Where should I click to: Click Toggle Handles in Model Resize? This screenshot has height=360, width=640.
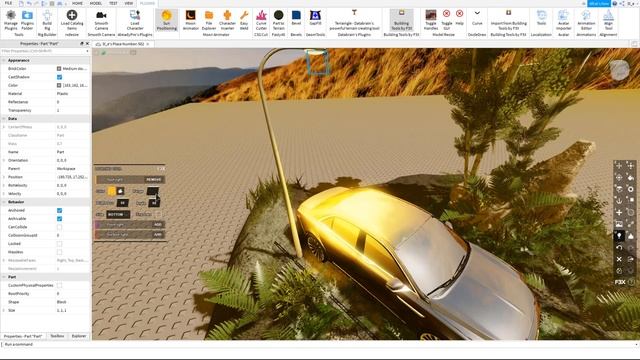point(431,20)
